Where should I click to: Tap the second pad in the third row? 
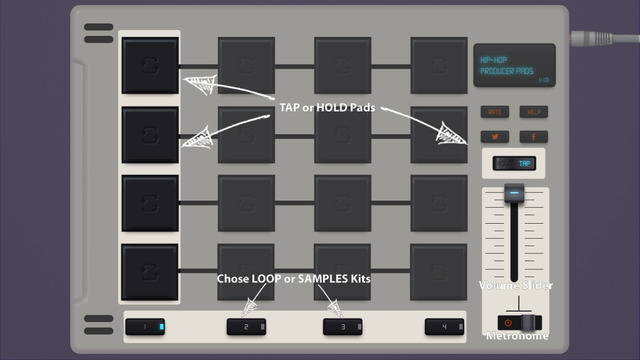[246, 203]
